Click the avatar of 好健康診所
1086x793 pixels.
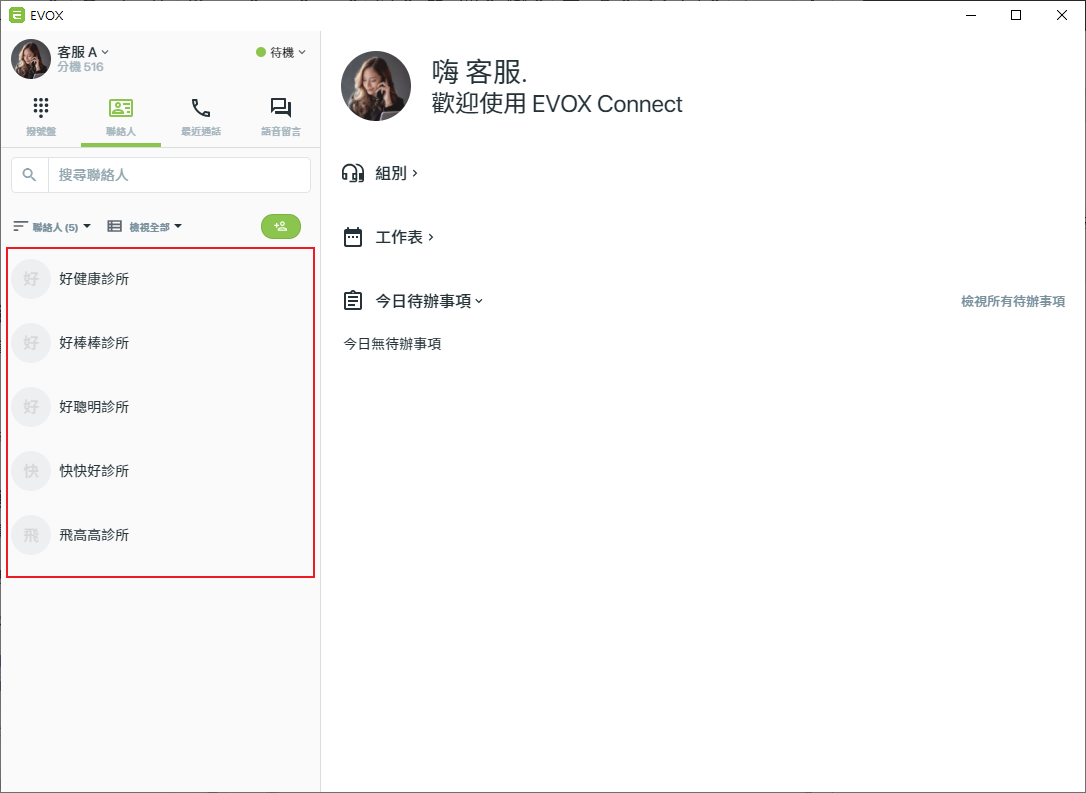(x=31, y=278)
